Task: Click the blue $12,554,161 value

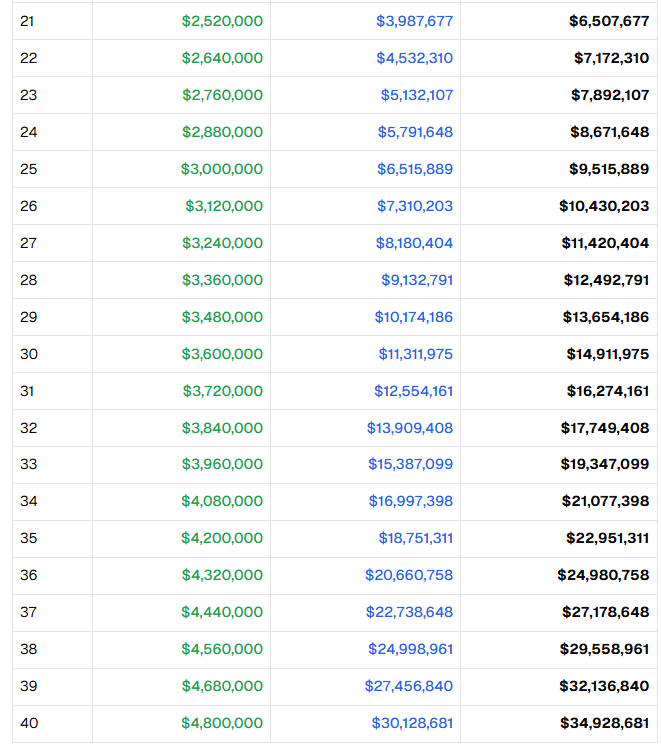Action: pyautogui.click(x=413, y=391)
